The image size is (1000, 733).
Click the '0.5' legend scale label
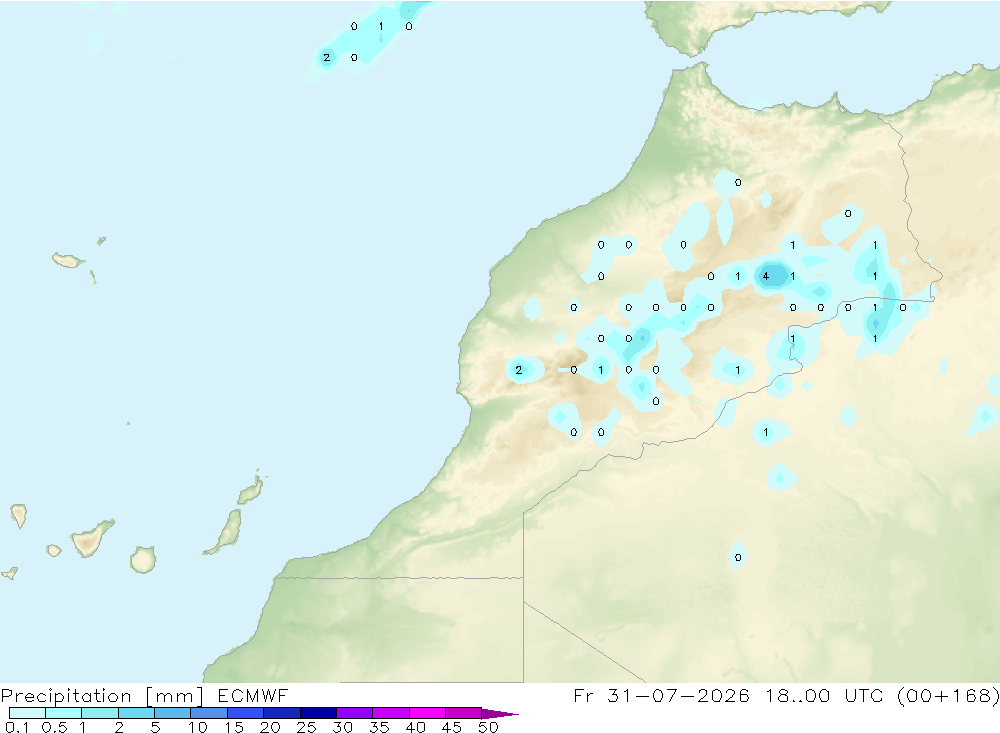tap(54, 727)
